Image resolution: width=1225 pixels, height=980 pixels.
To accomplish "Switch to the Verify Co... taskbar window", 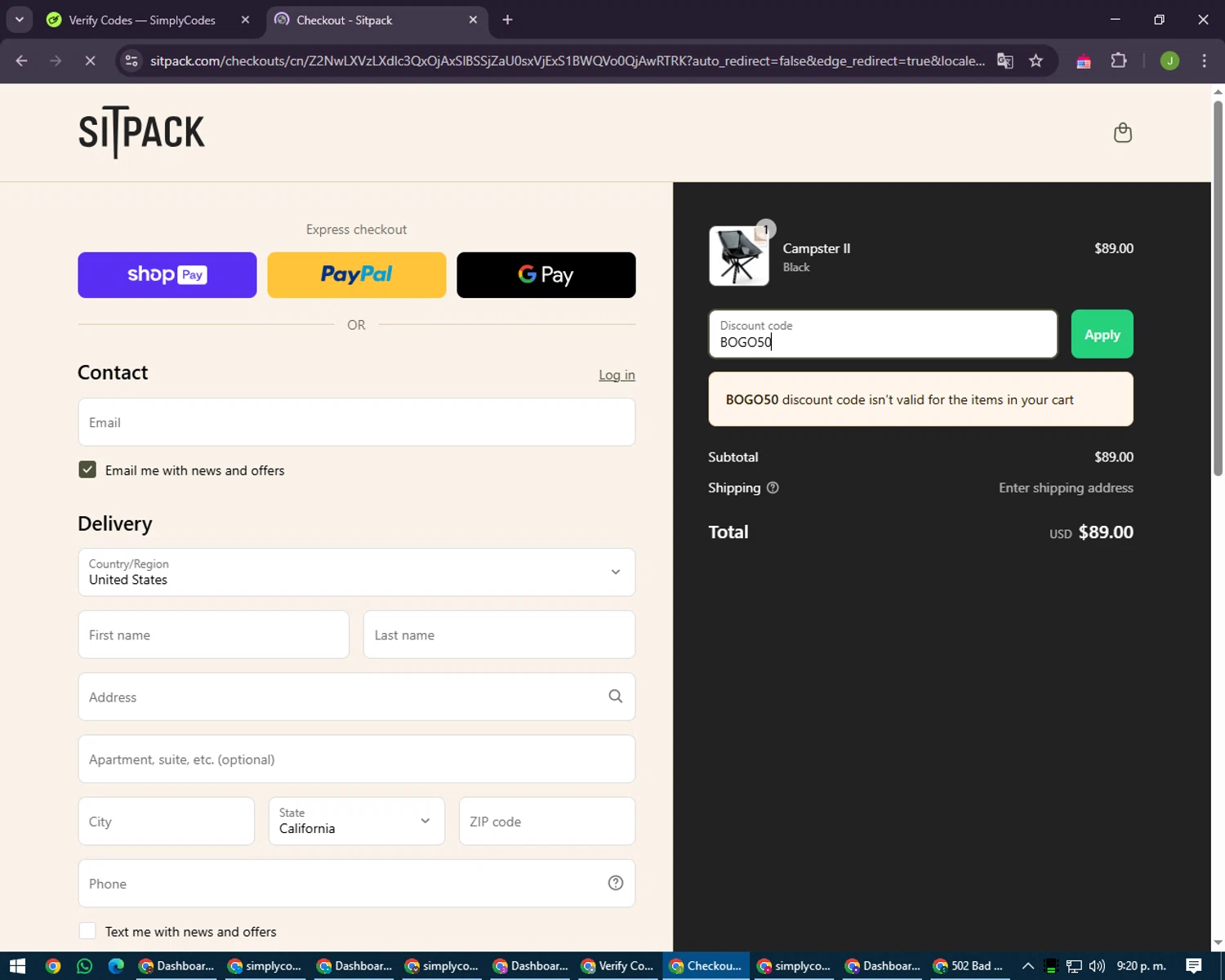I will pos(618,966).
